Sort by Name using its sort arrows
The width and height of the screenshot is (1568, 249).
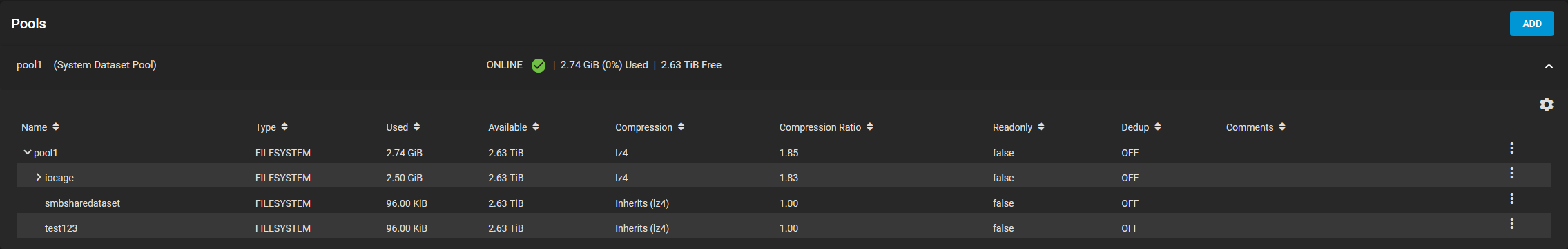(x=56, y=127)
